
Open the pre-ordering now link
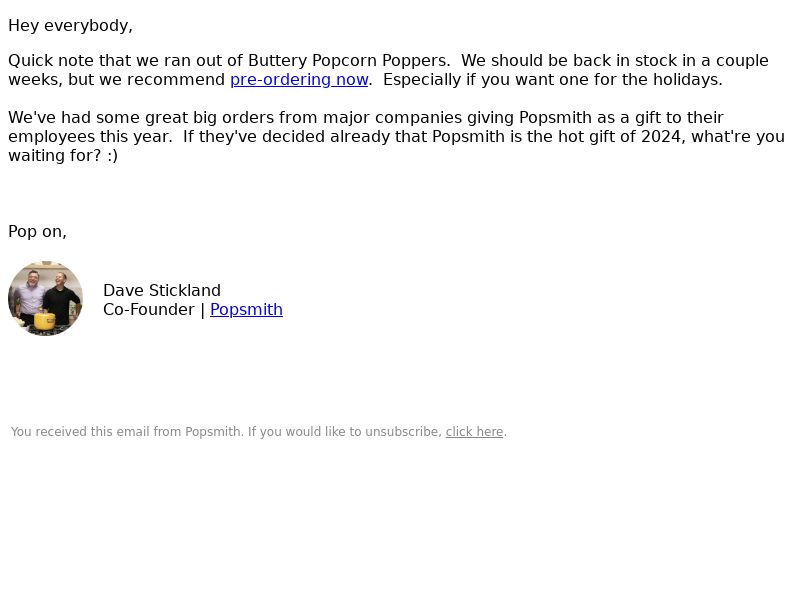299,80
